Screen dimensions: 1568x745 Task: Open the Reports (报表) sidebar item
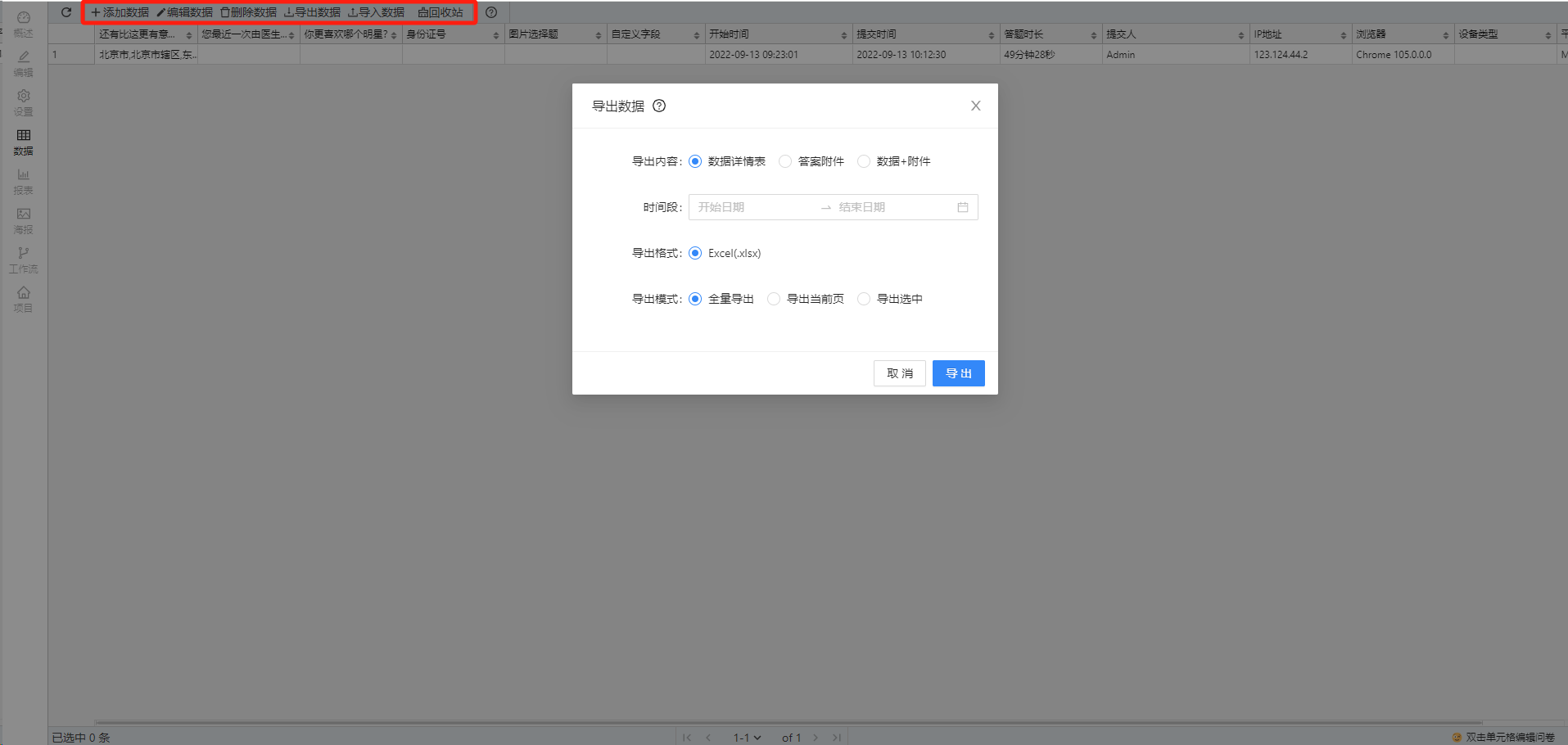[24, 182]
